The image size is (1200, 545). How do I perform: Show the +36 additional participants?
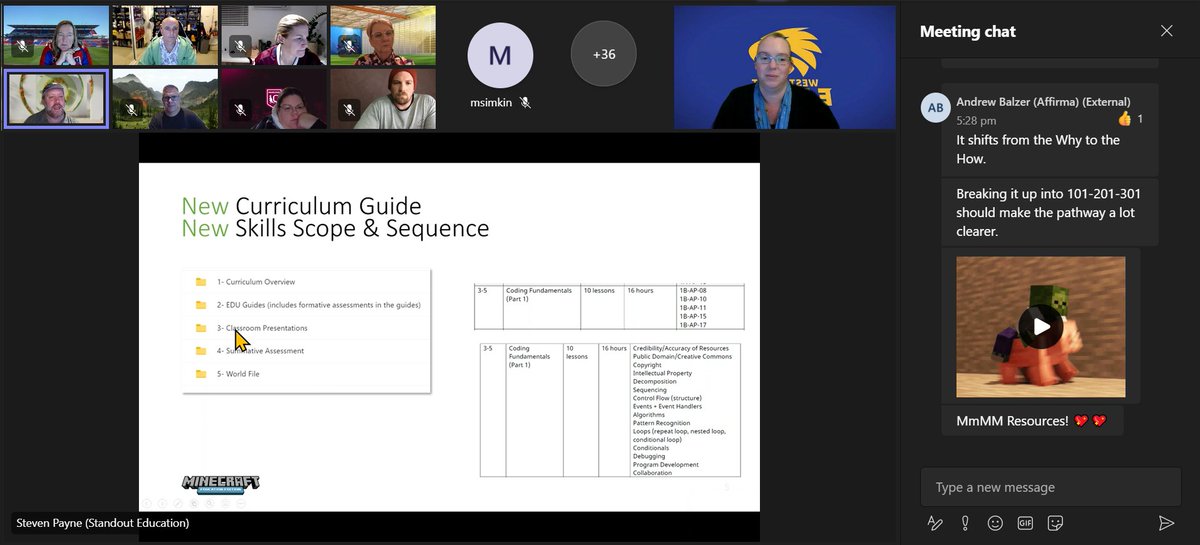tap(603, 54)
